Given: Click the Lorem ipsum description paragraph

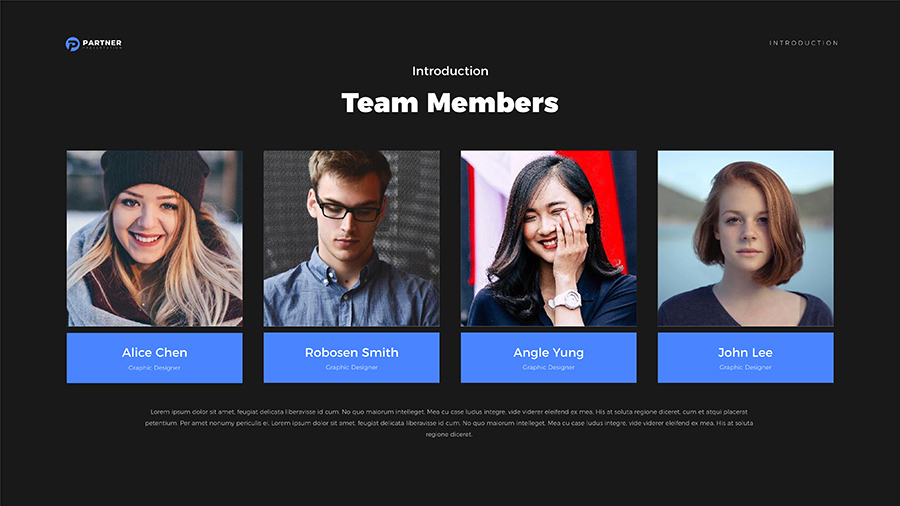Looking at the screenshot, I should pyautogui.click(x=449, y=423).
